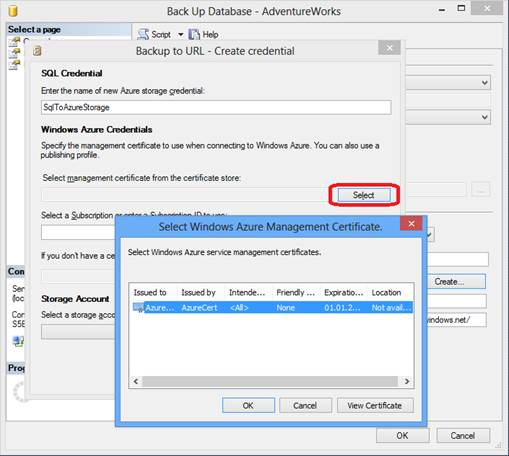Click the management certificate path field
The image size is (509, 456).
[187, 195]
